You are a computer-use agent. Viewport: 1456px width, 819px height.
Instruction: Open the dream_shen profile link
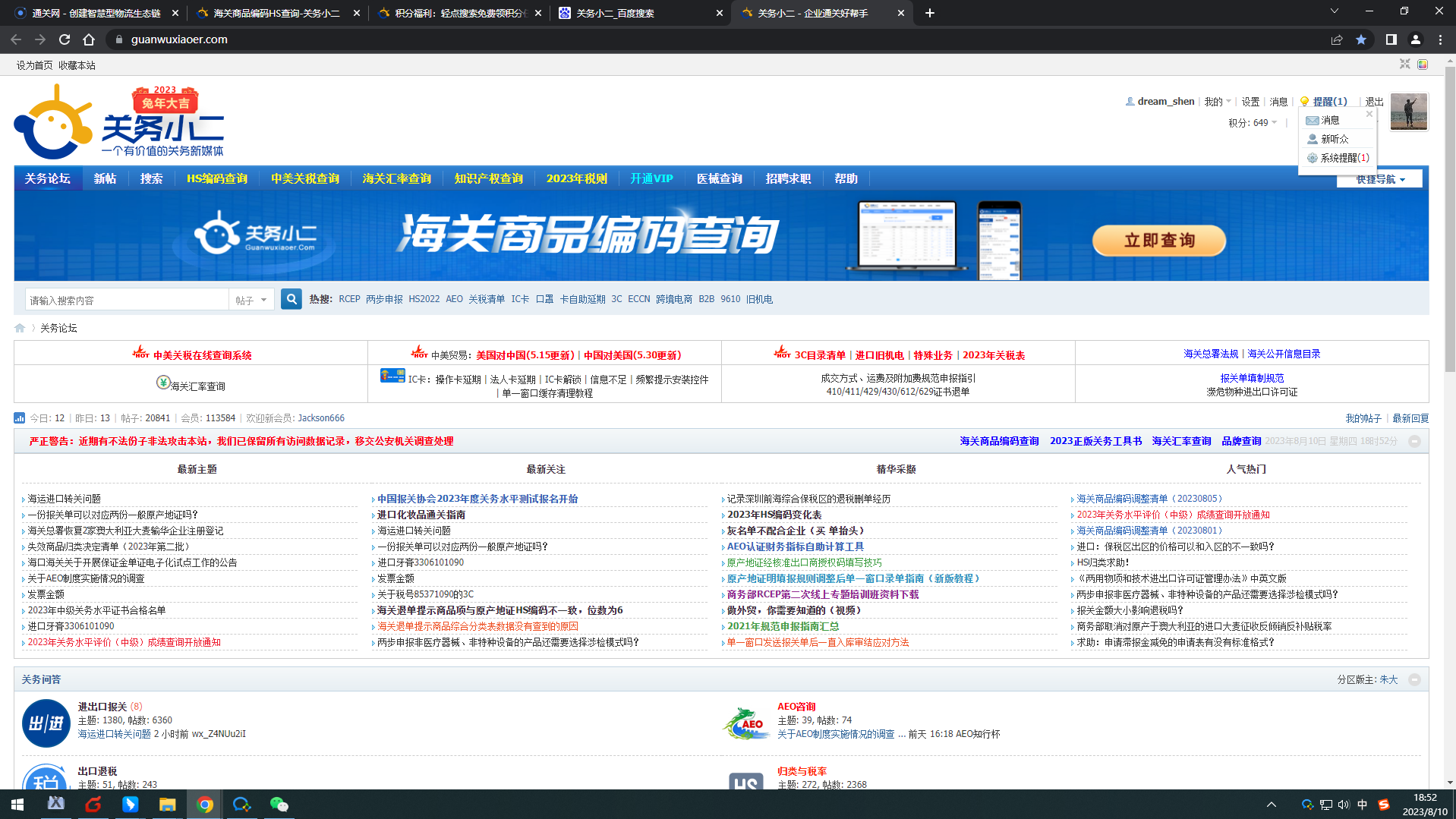(1165, 101)
